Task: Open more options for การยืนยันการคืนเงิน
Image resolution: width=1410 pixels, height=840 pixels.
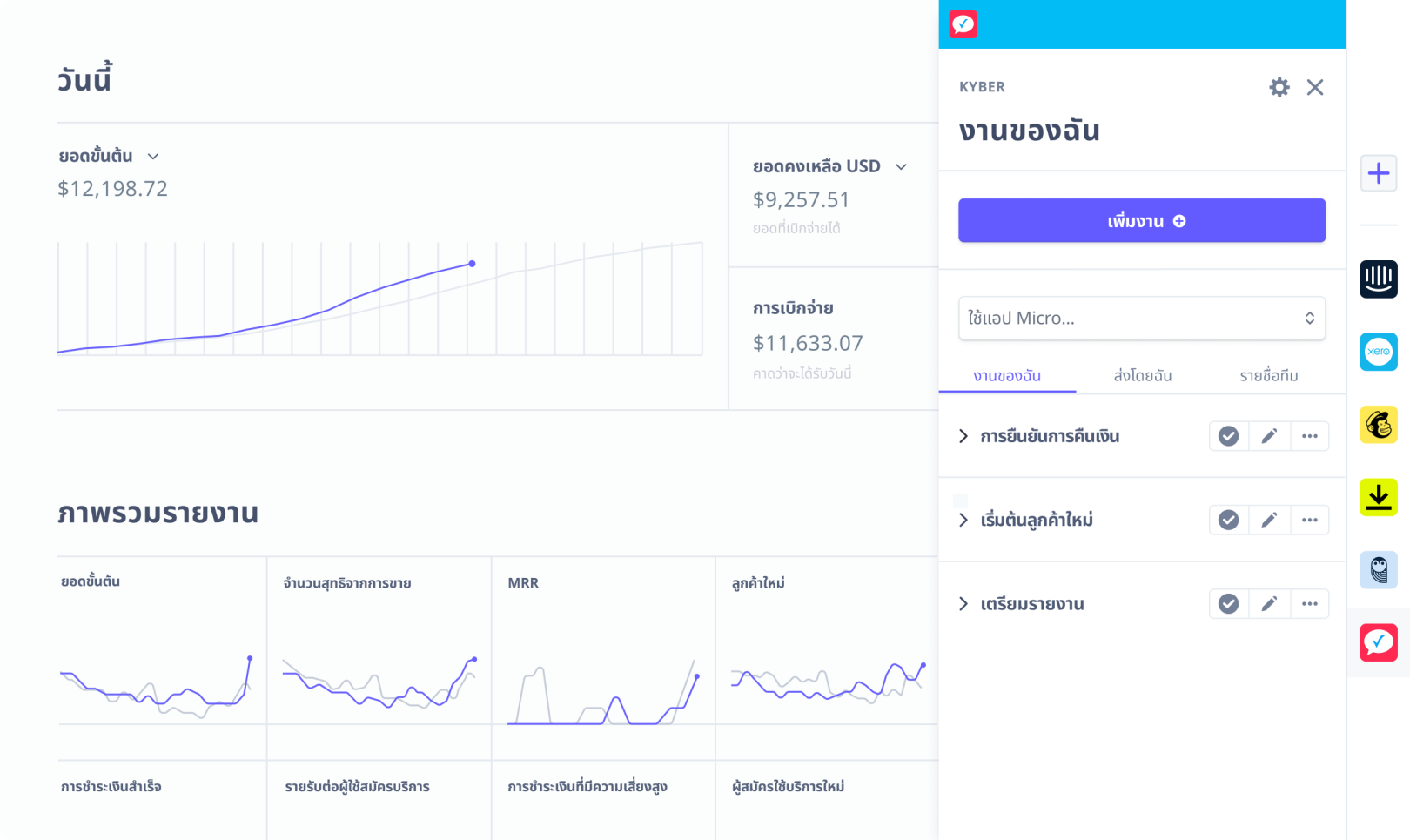Action: (x=1309, y=436)
